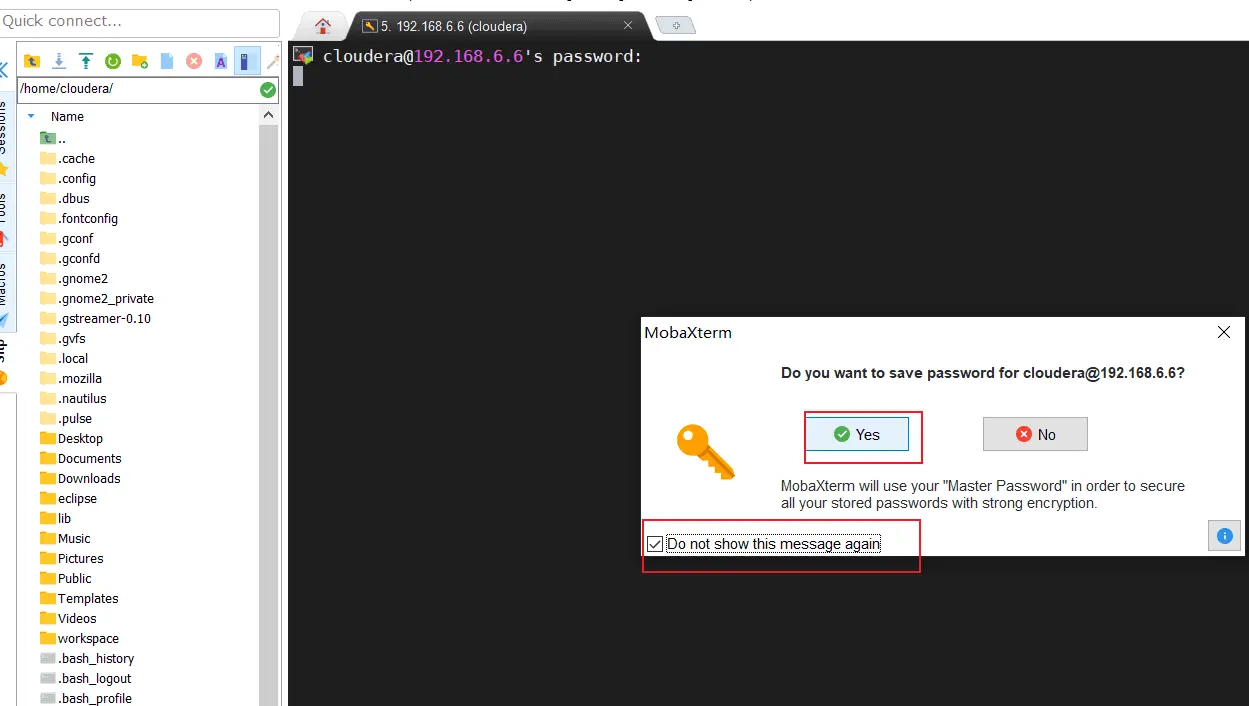1249x706 pixels.
Task: Click No to decline saving password
Action: [x=1035, y=434]
